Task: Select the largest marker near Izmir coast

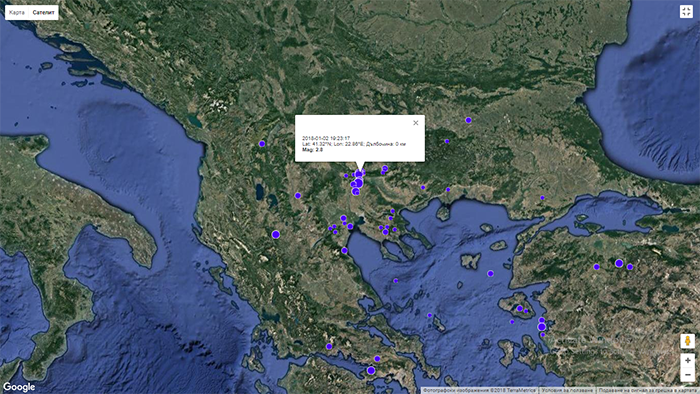Action: [542, 327]
